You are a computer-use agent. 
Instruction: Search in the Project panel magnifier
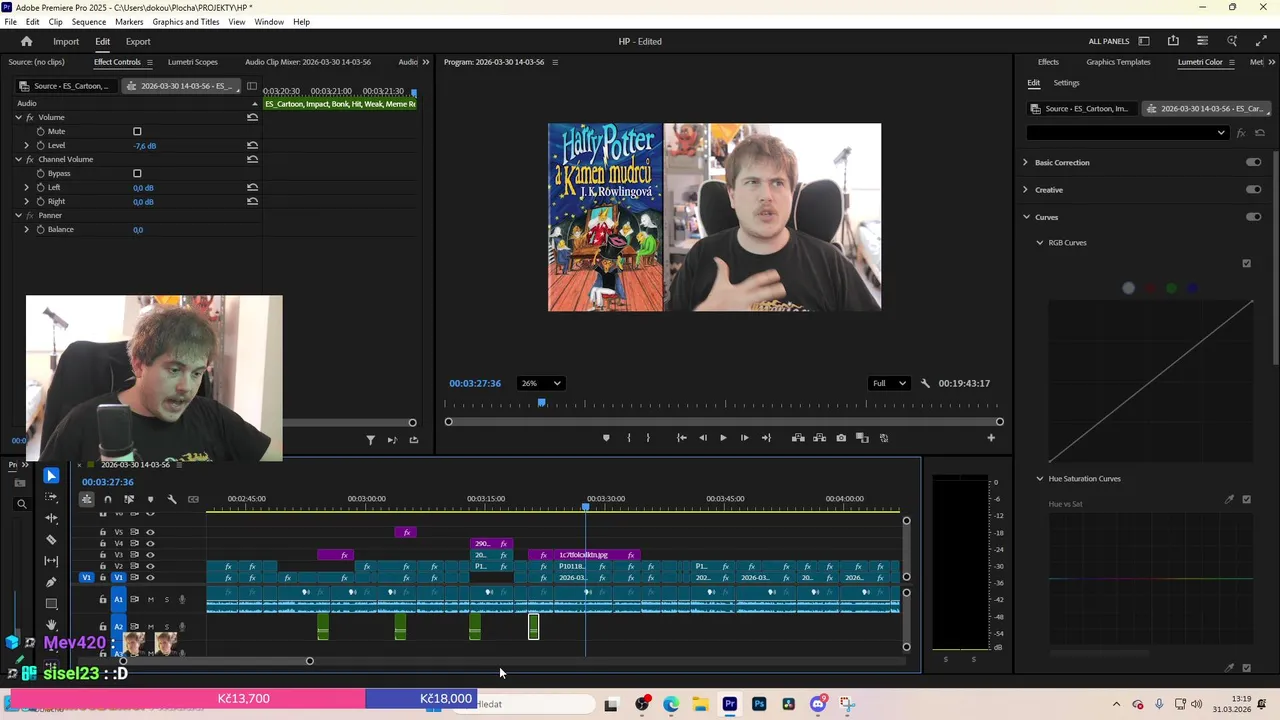21,504
